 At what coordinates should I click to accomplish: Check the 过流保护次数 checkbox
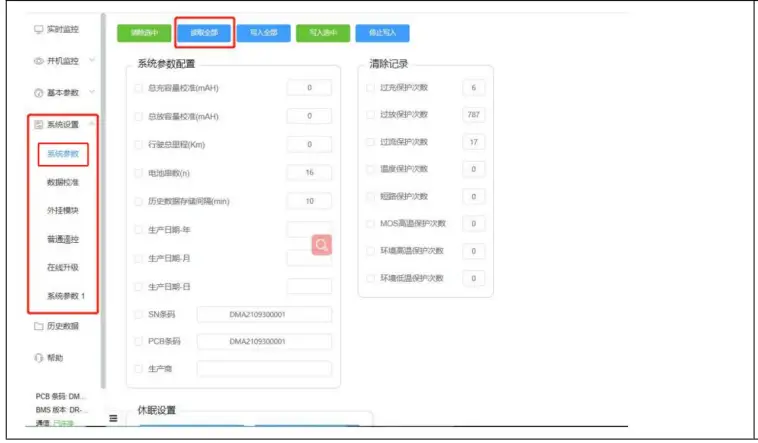370,142
